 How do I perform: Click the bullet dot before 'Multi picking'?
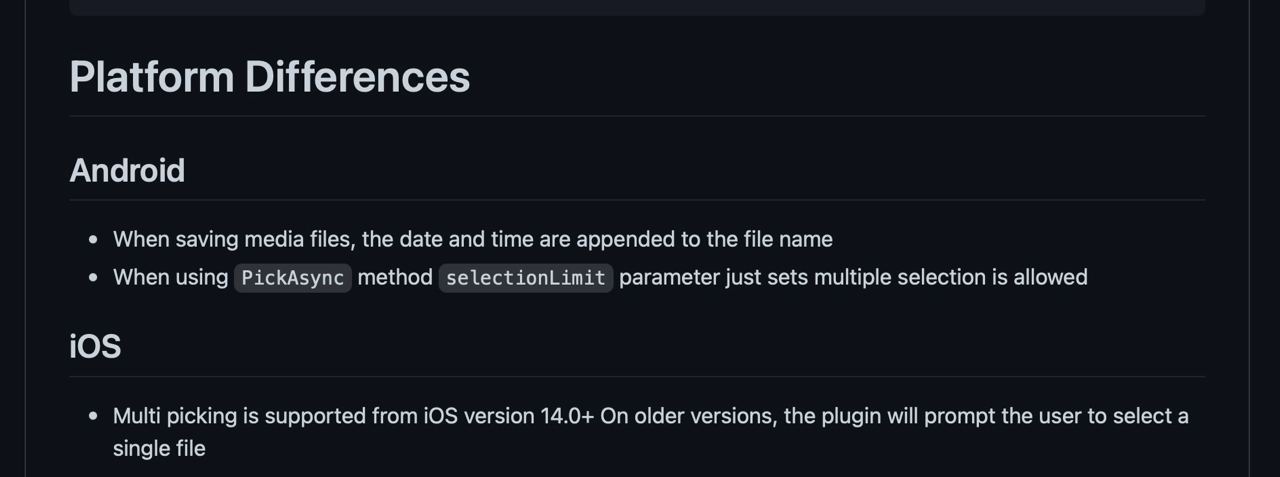(93, 416)
